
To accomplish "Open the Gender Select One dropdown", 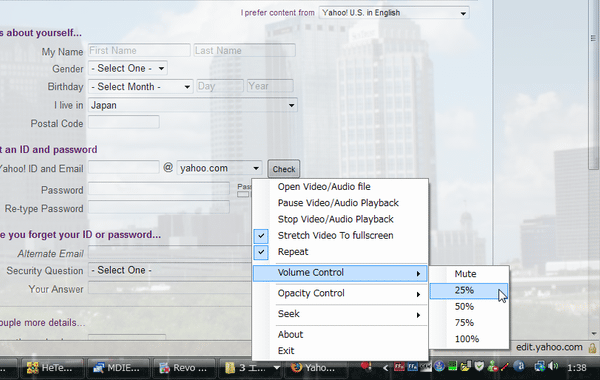I will 128,68.
